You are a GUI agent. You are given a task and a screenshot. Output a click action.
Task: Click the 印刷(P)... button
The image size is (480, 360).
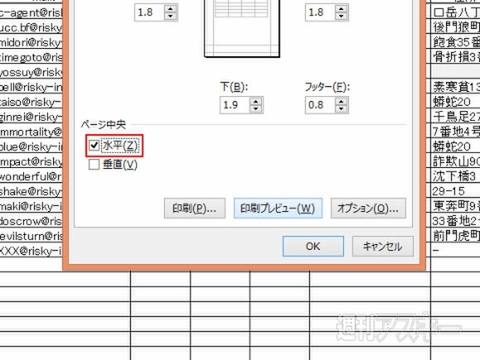coord(195,208)
